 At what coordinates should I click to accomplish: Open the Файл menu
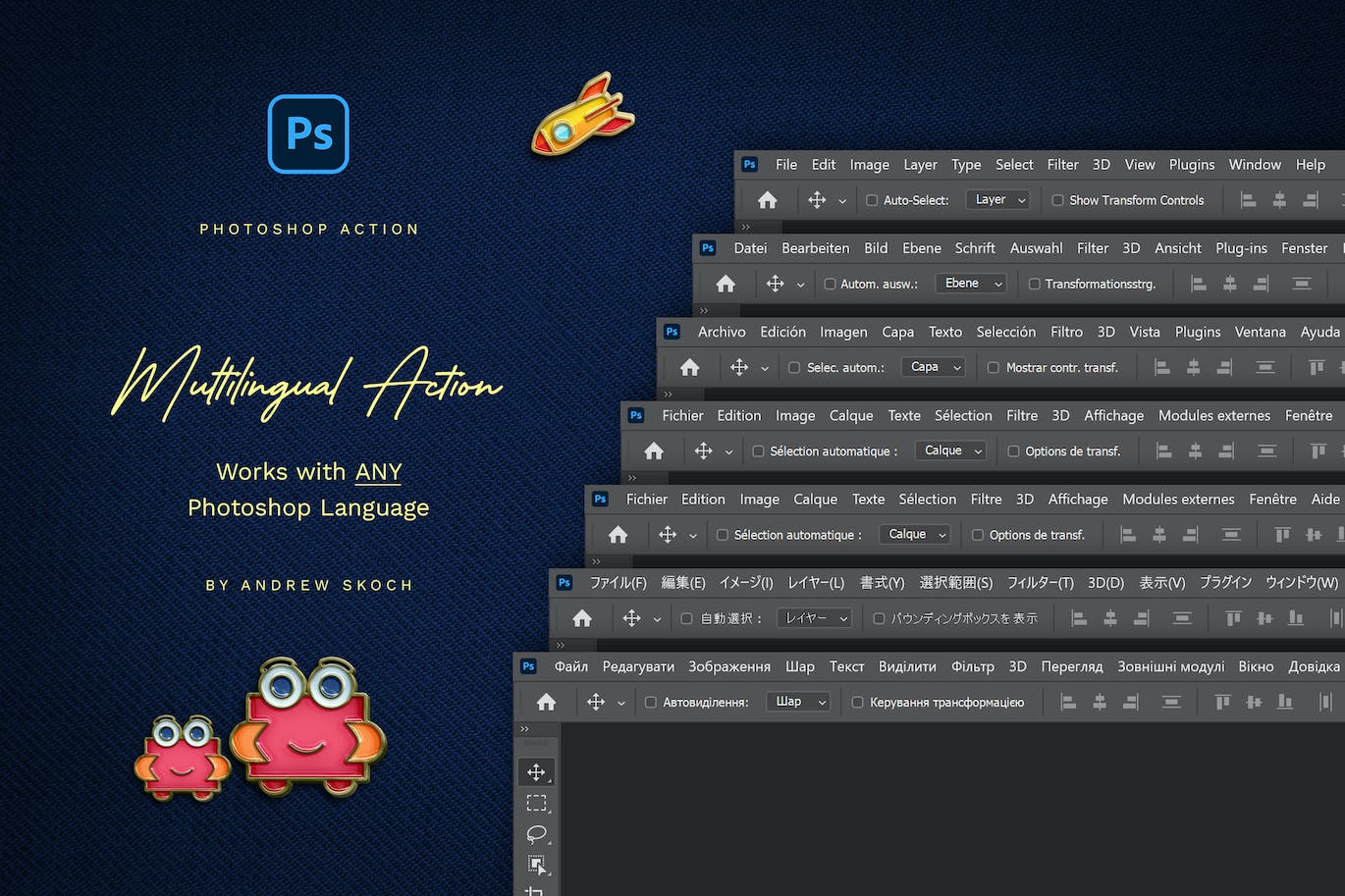570,666
